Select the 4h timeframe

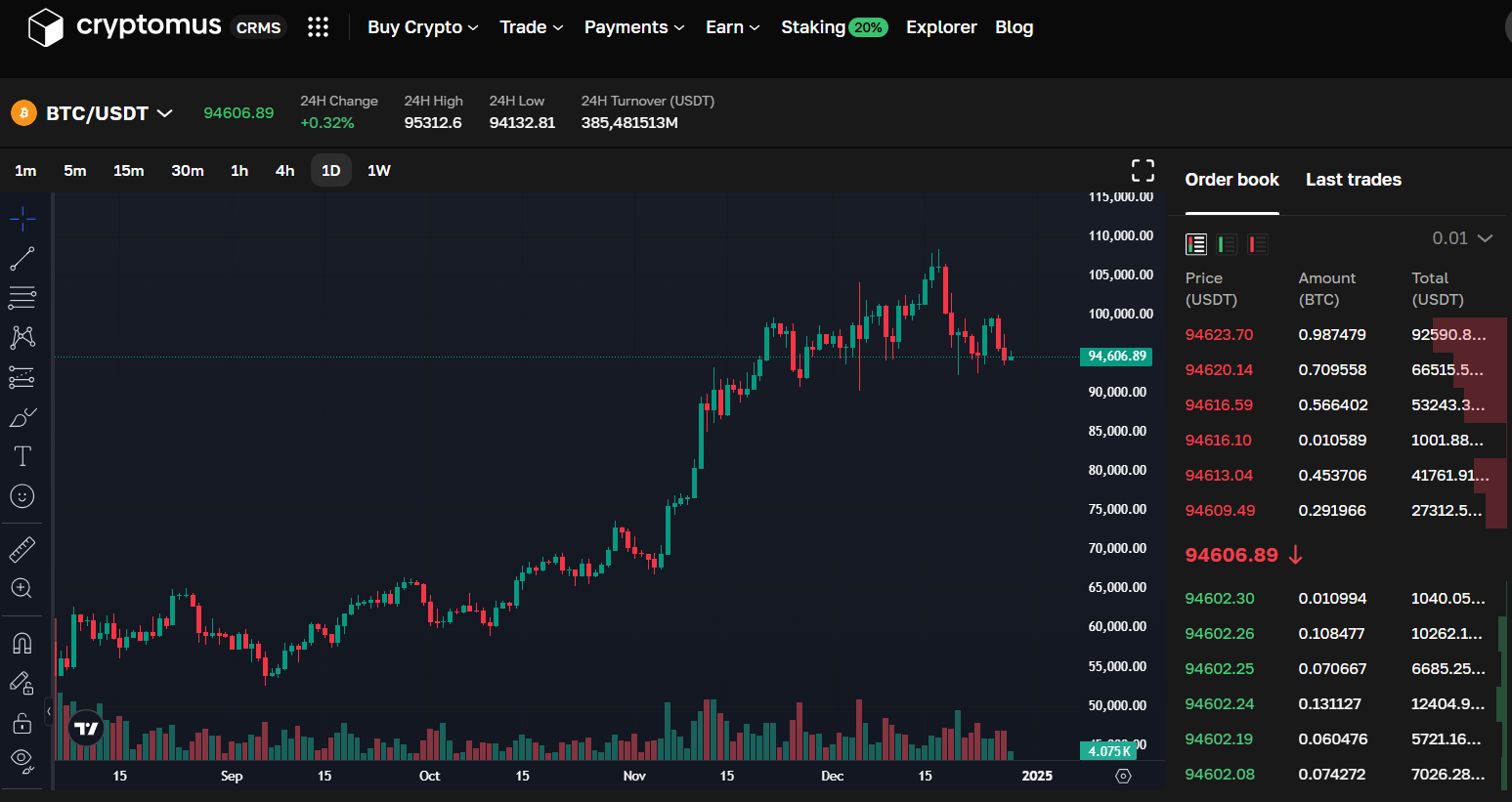284,171
